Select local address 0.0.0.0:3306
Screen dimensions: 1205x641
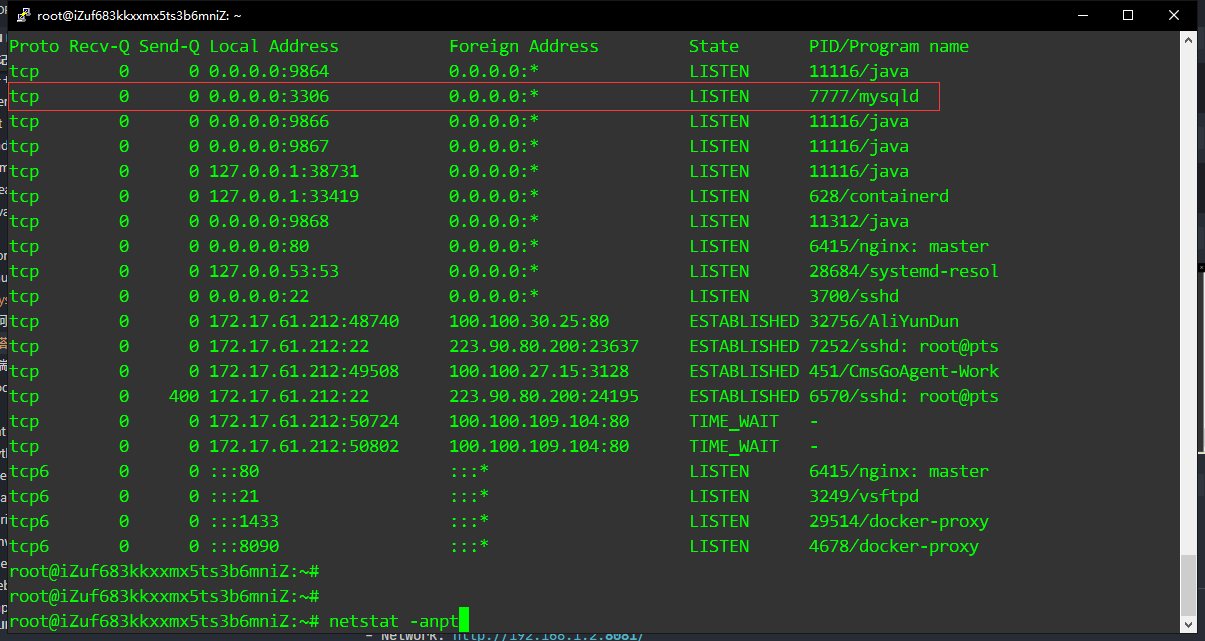269,96
